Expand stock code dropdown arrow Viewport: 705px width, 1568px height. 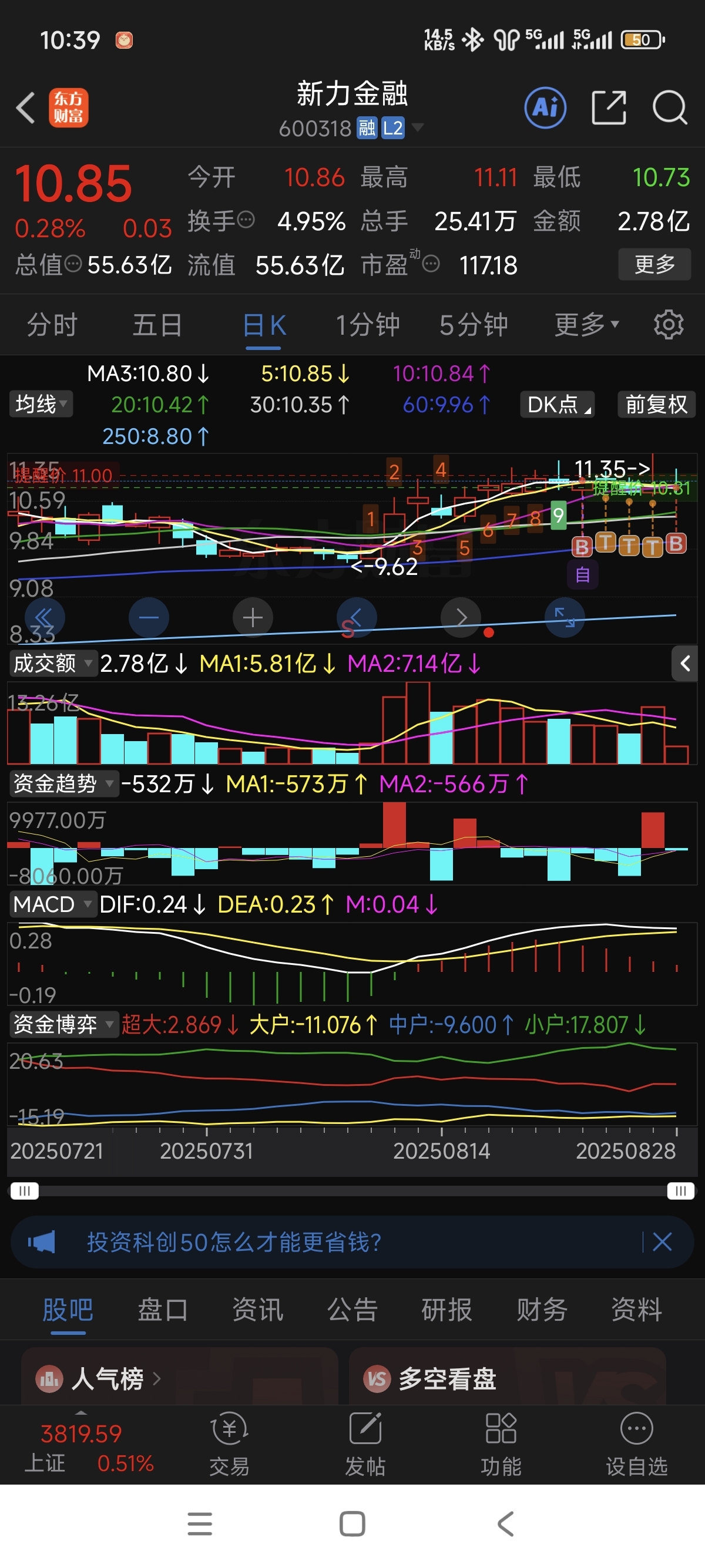417,127
